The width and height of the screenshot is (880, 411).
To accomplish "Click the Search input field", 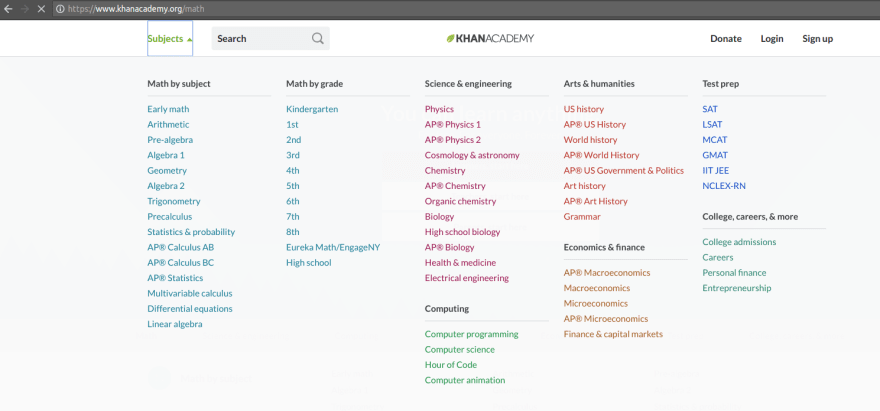I will point(271,39).
